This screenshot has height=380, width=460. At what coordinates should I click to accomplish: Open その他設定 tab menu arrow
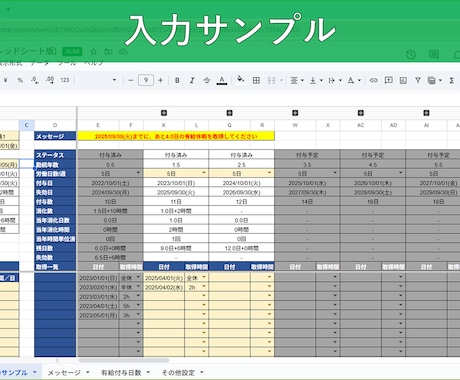202,372
